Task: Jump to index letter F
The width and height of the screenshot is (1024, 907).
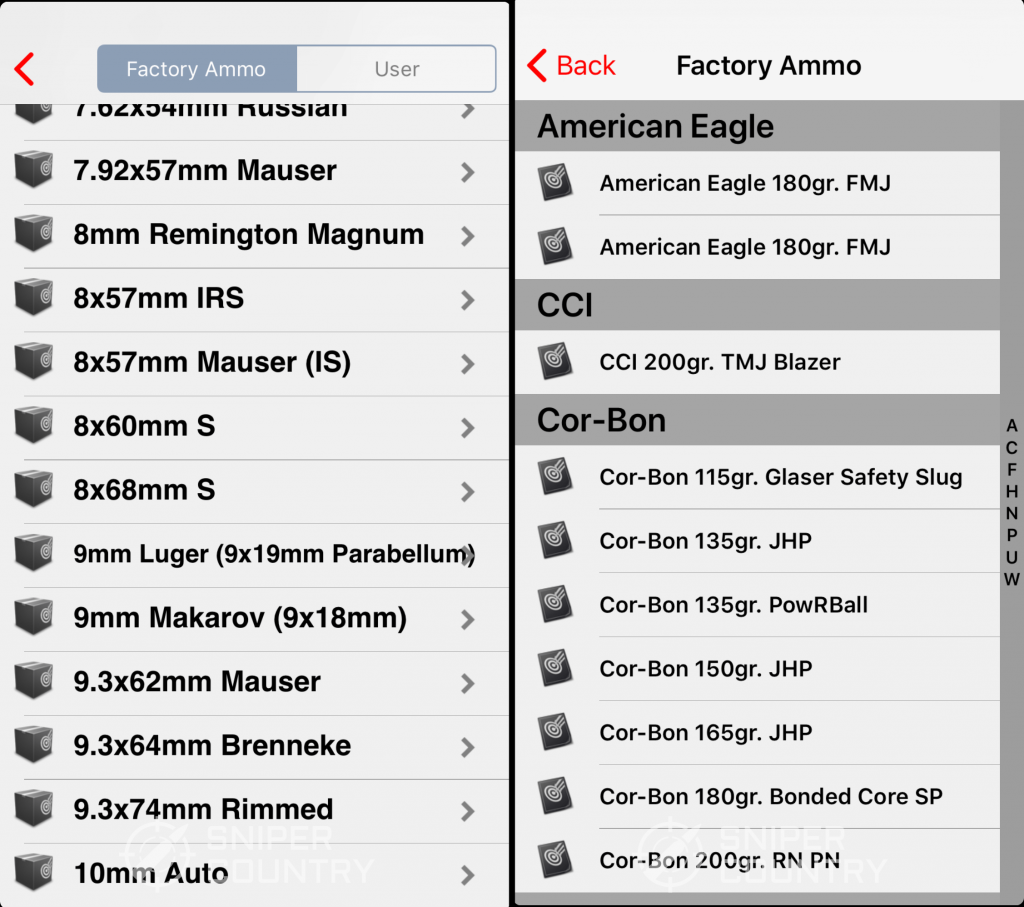Action: point(1012,469)
